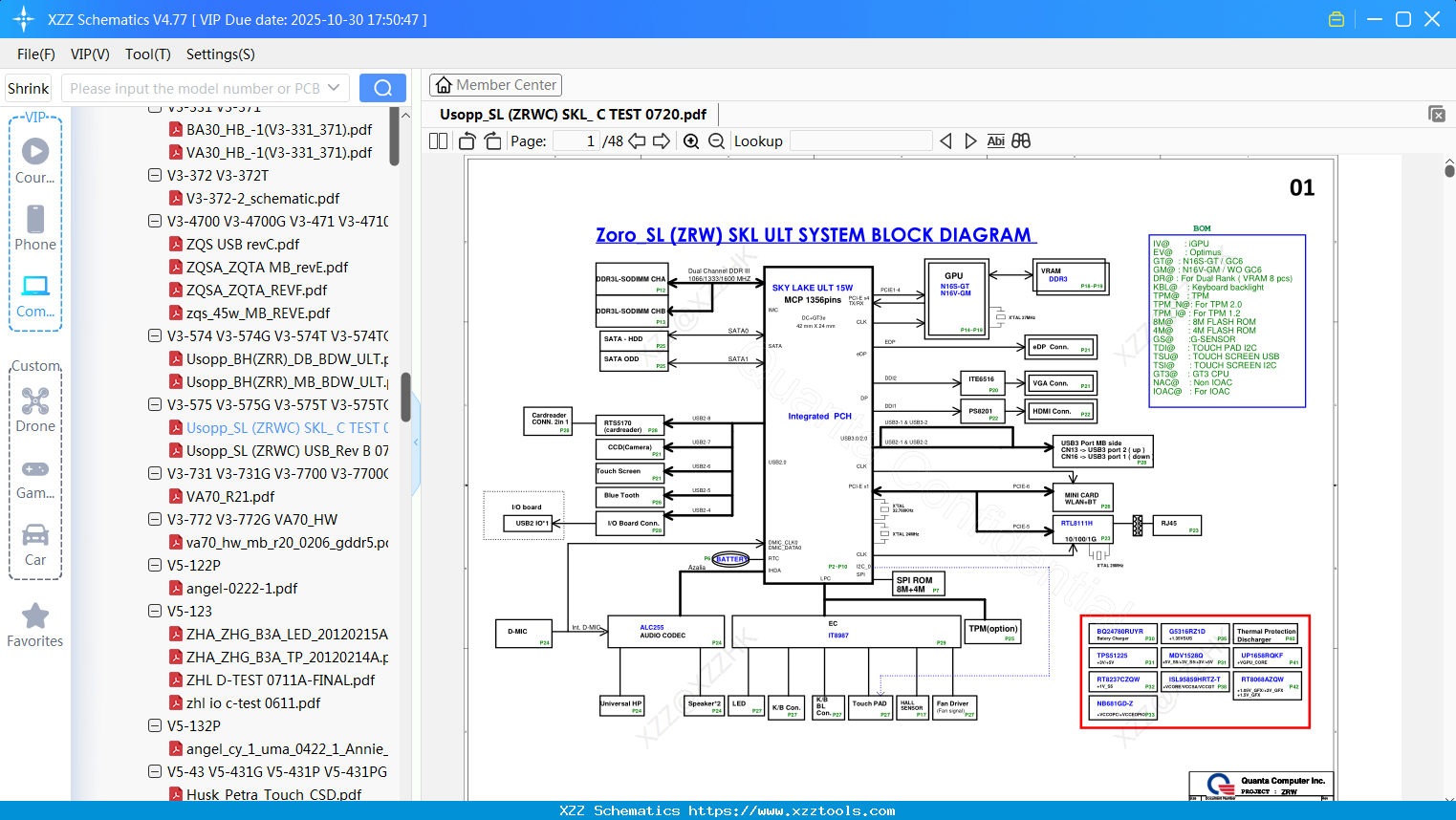1456x820 pixels.
Task: Open the Settings(S) menu
Action: click(x=221, y=54)
